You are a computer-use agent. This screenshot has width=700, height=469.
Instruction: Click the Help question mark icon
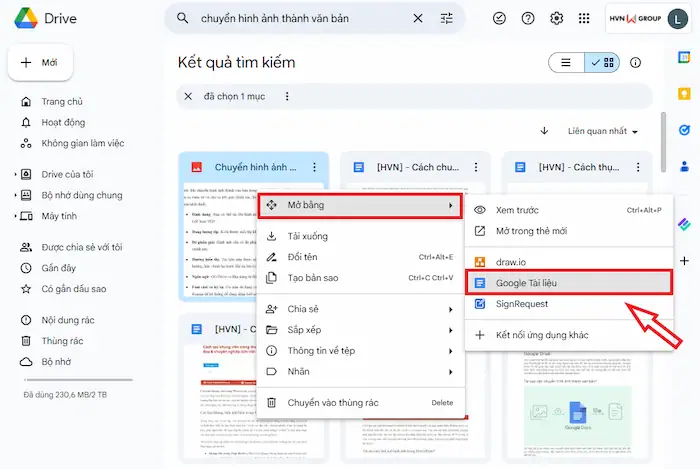[528, 18]
